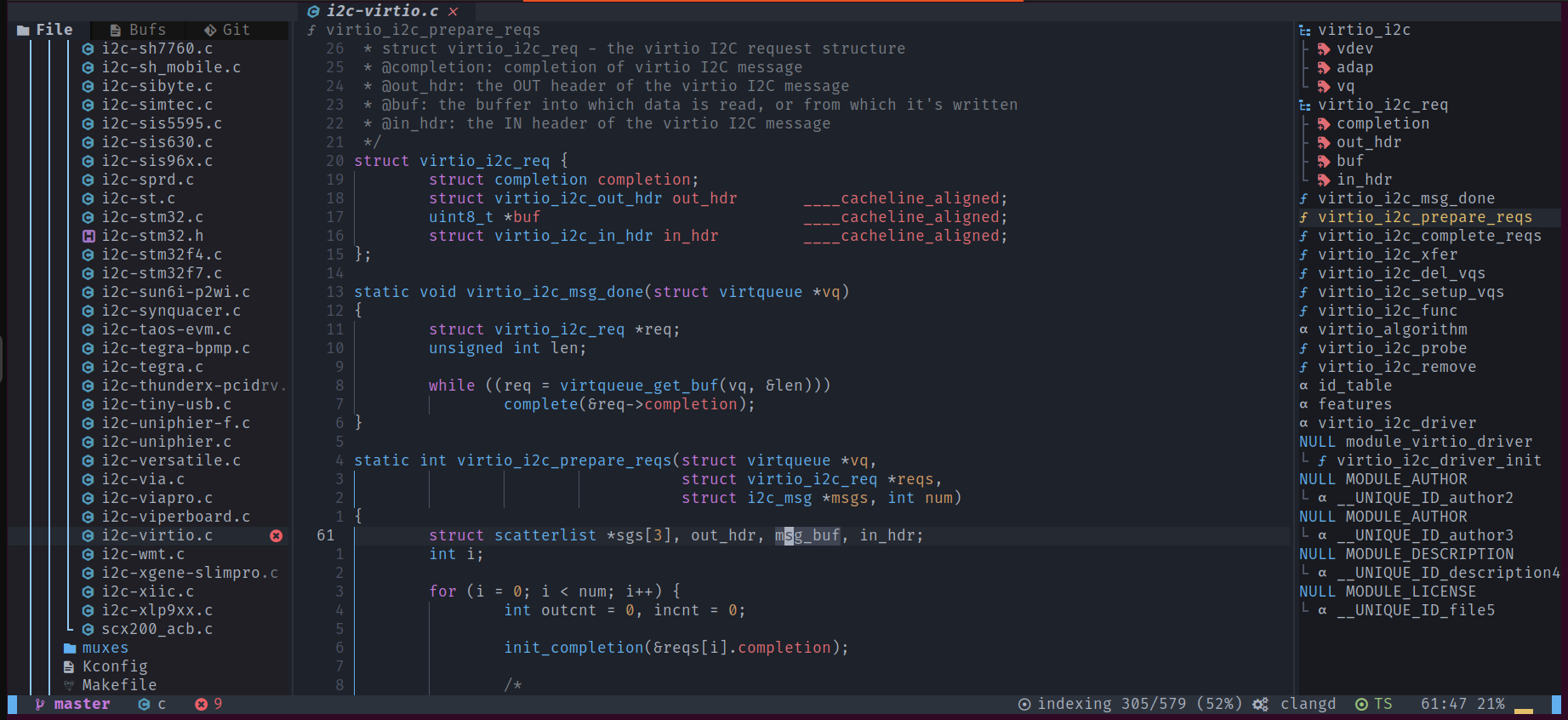
Task: Click the header file icon of i2c-stm32.h
Action: click(x=88, y=236)
